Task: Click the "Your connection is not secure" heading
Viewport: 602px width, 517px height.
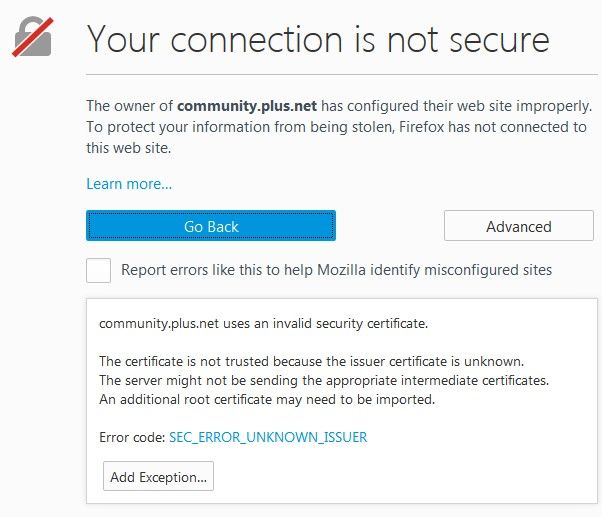Action: coord(318,40)
